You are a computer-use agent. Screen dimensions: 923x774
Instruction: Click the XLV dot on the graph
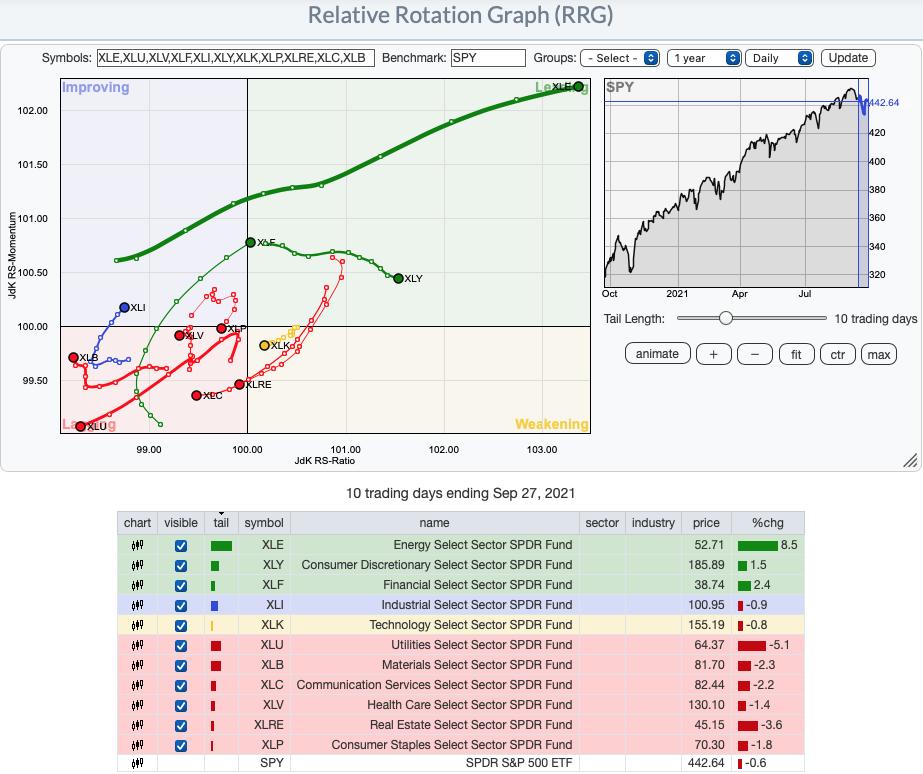[x=180, y=335]
